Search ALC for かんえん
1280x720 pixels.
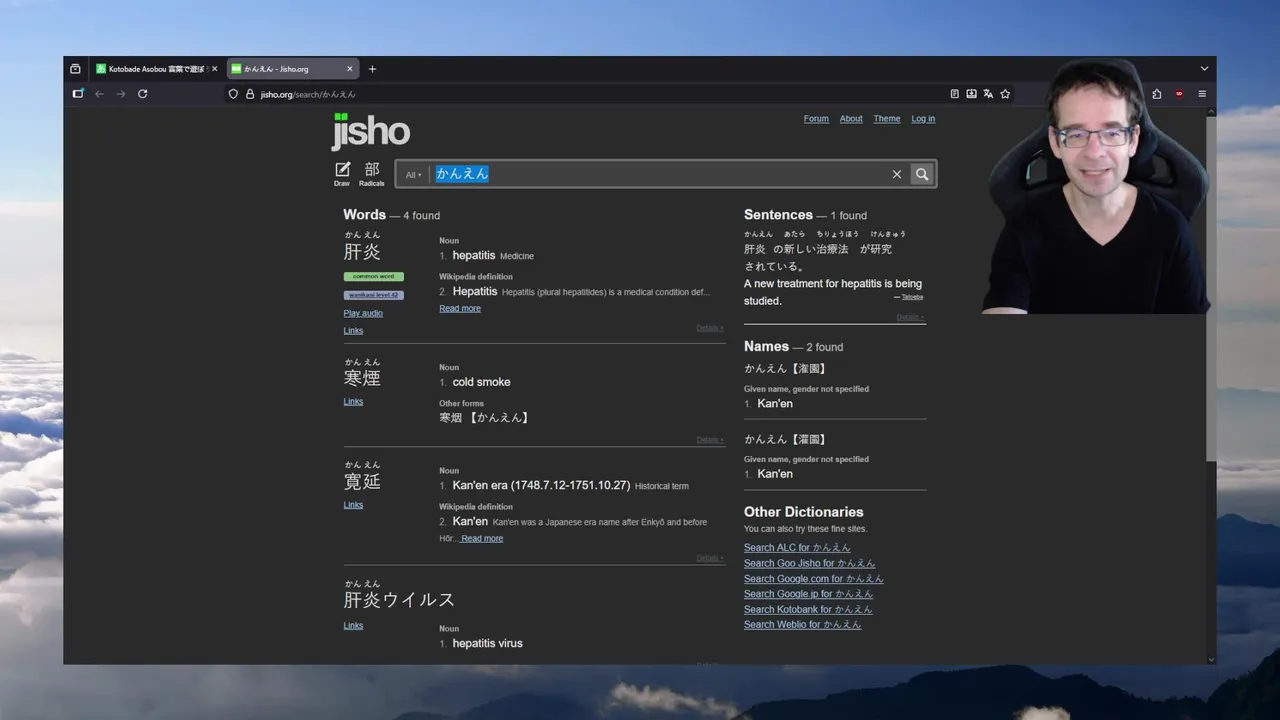(797, 548)
